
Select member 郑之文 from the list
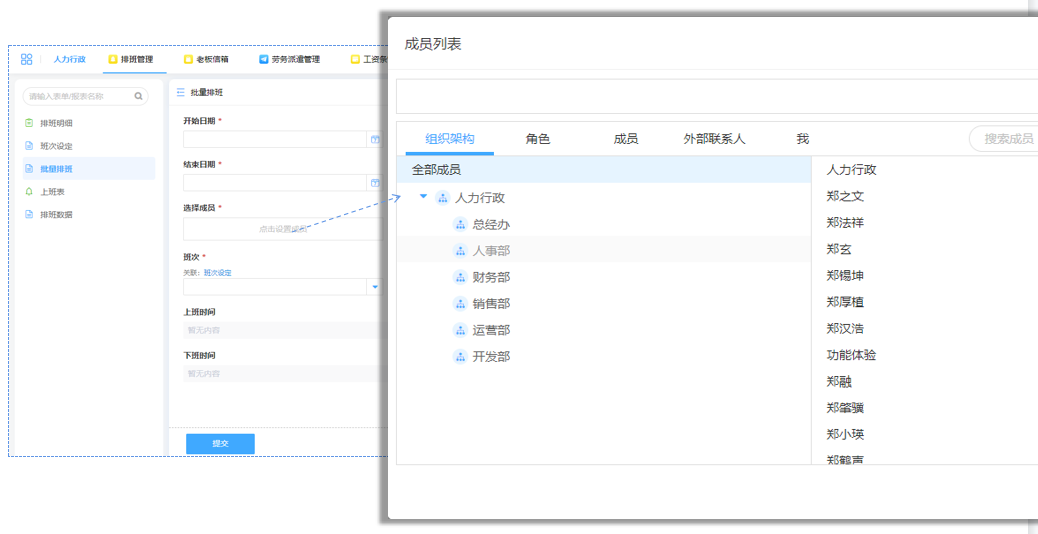[x=845, y=196]
